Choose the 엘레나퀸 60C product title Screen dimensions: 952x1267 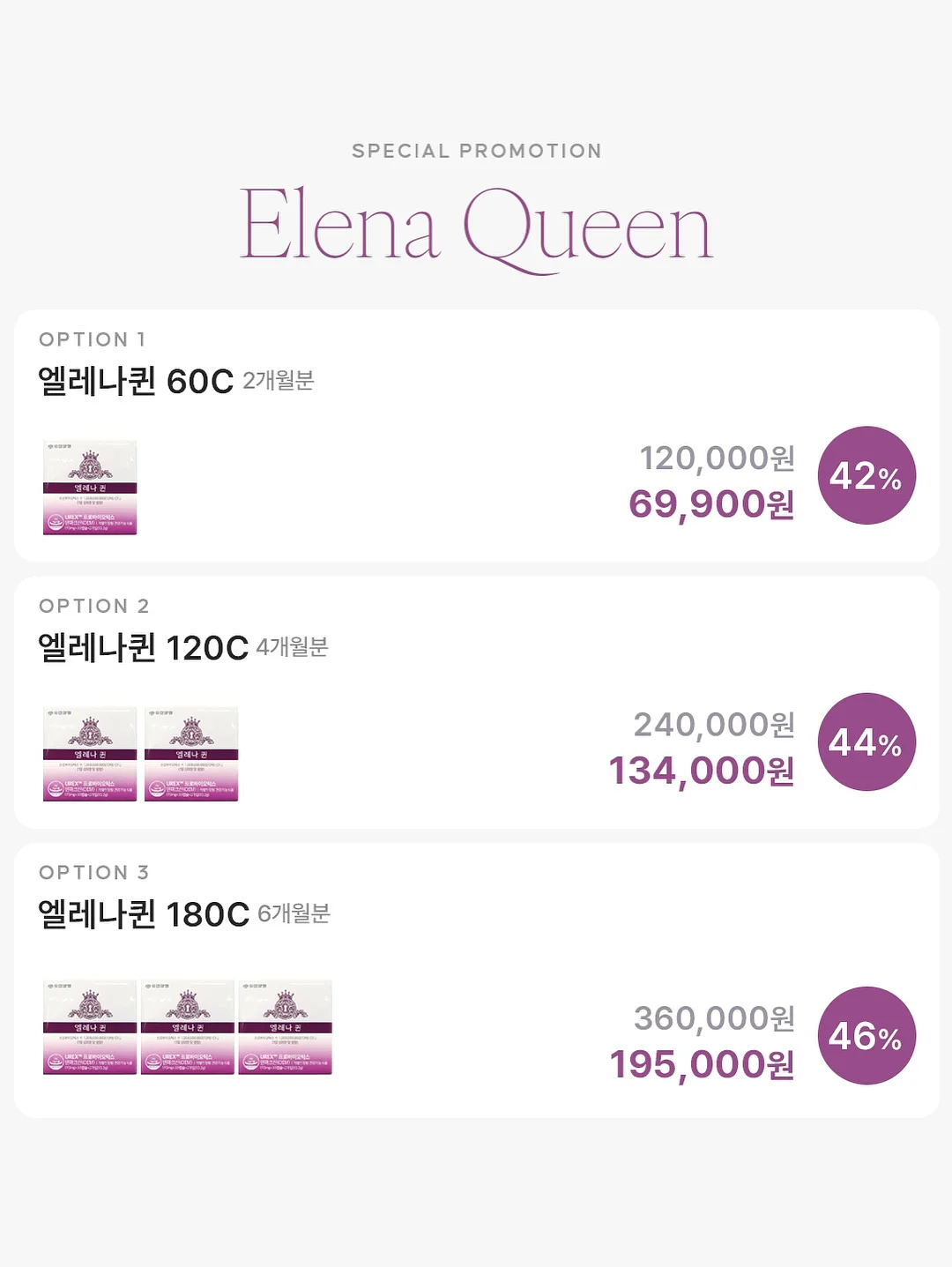(136, 381)
